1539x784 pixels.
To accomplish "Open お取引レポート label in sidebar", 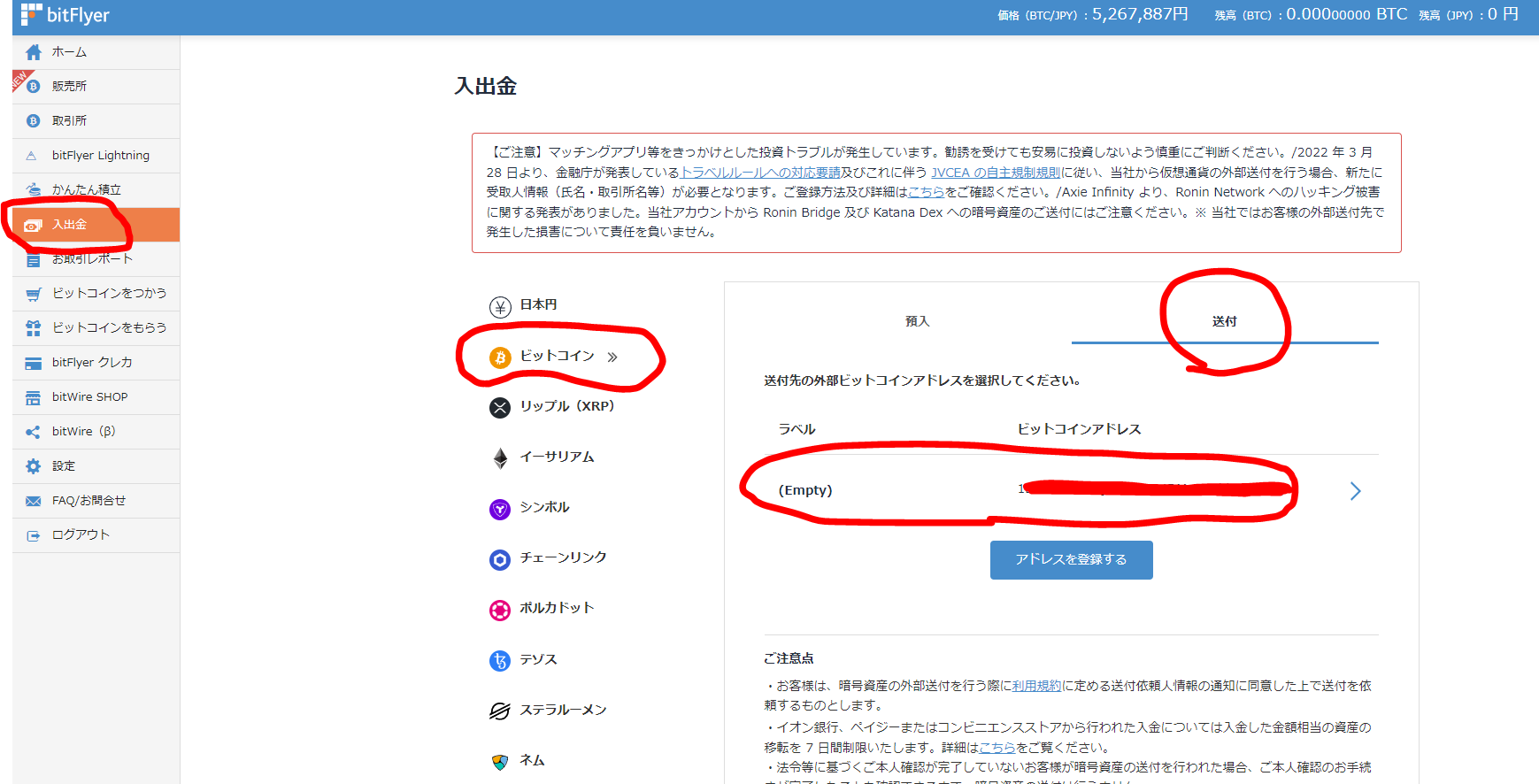I will coord(92,259).
